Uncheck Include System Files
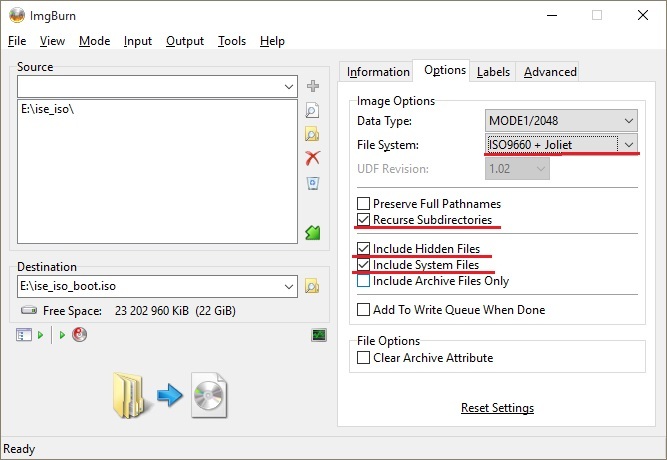Screen dimensions: 667x460 coord(363,265)
